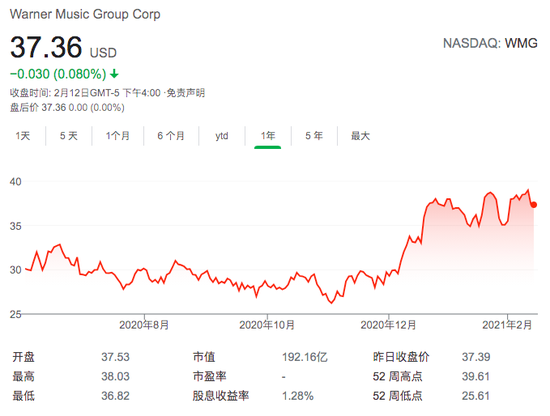Click the 2020年10月 axis label
The width and height of the screenshot is (550, 416).
click(x=267, y=325)
